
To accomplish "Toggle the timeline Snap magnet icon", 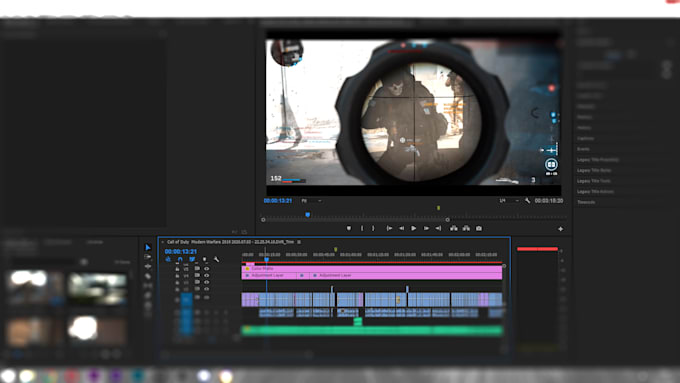I will pos(180,259).
